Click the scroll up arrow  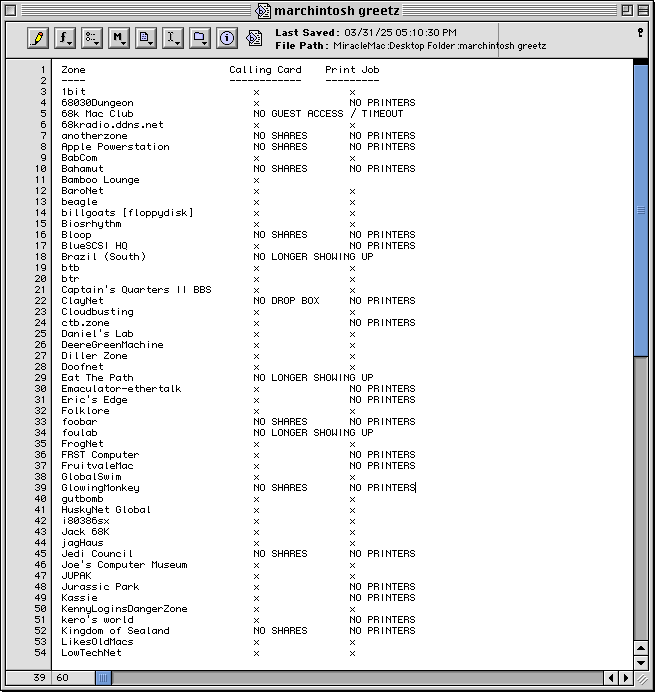tap(640, 648)
